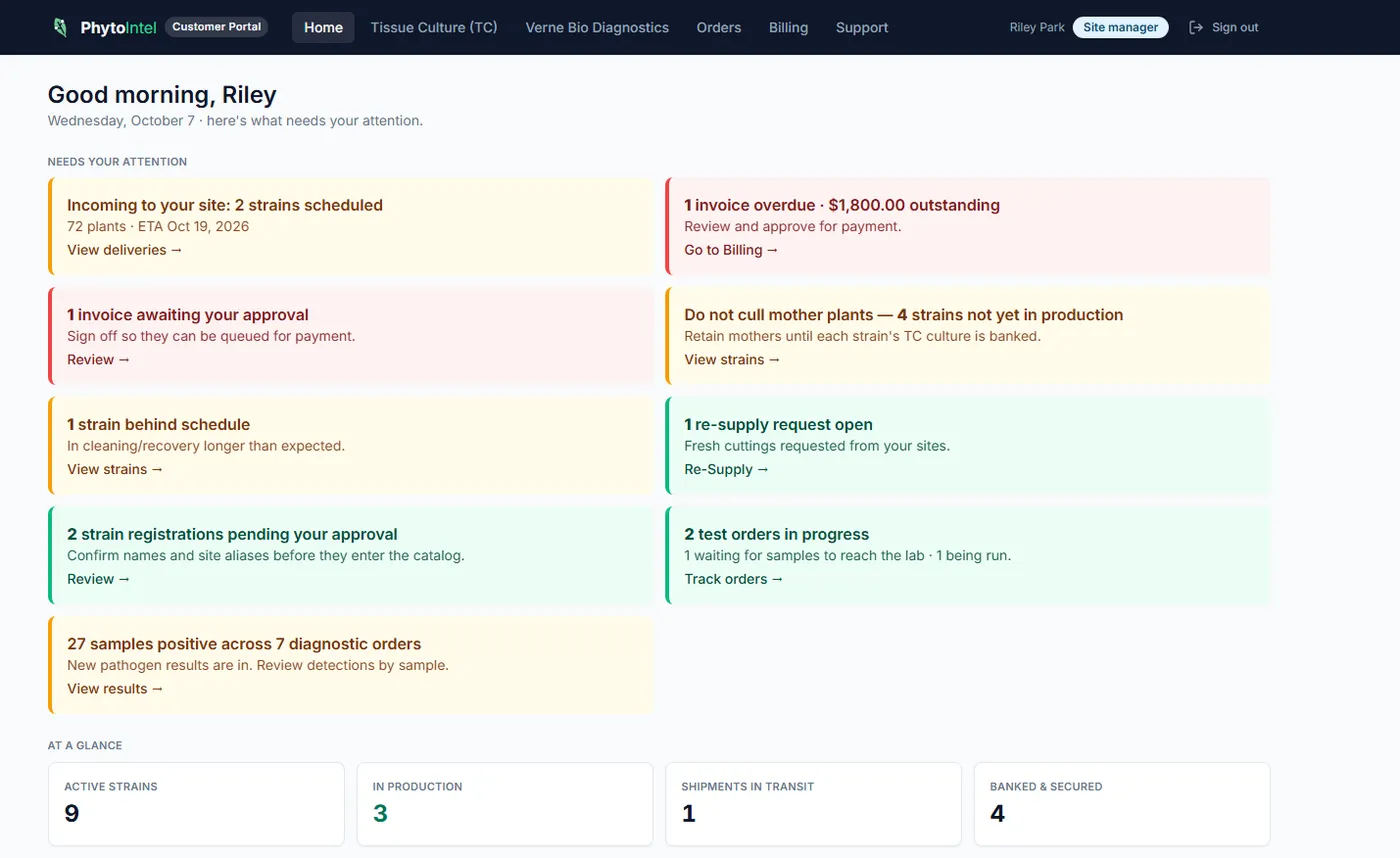Click the PhytoIntel leaf logo icon

pyautogui.click(x=60, y=27)
